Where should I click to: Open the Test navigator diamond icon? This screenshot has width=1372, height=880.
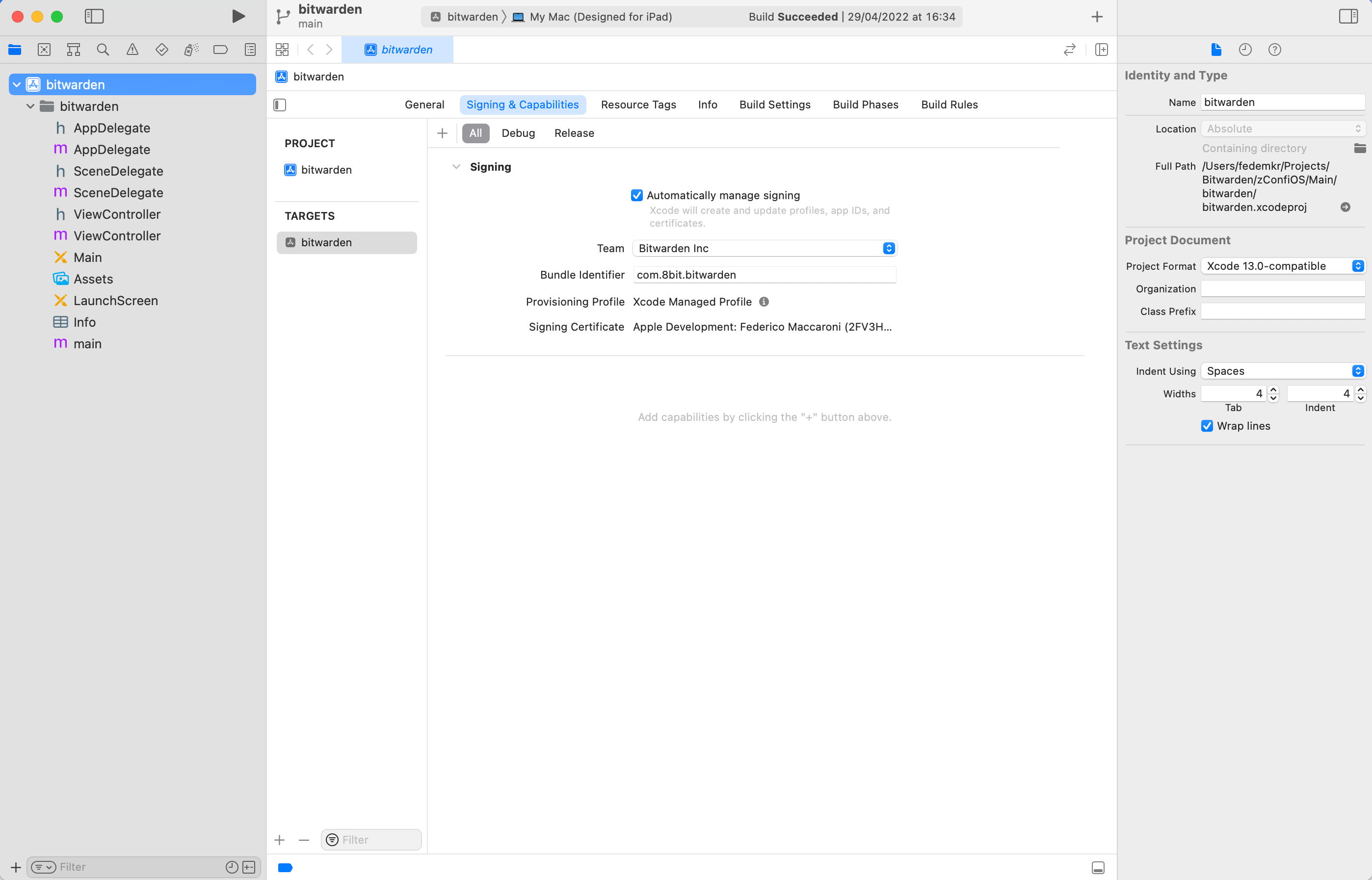pos(162,50)
